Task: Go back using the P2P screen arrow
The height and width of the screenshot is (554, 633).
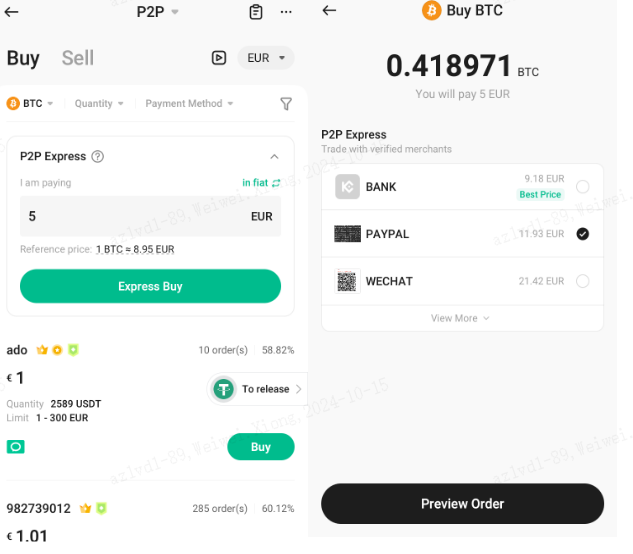Action: [11, 12]
